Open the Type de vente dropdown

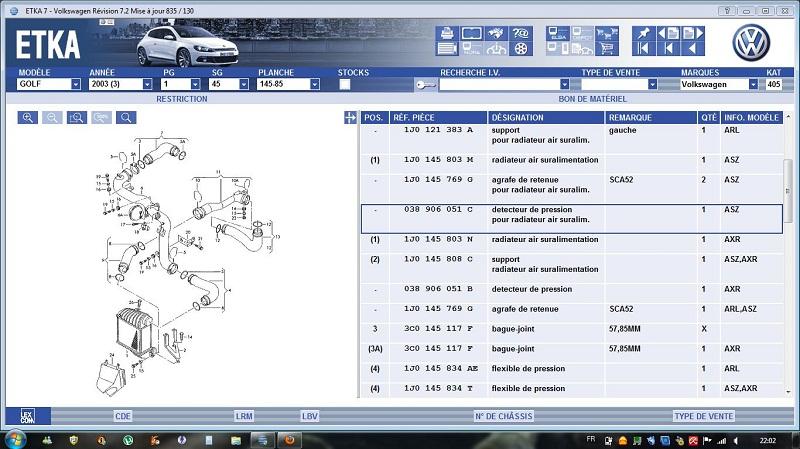pos(652,84)
